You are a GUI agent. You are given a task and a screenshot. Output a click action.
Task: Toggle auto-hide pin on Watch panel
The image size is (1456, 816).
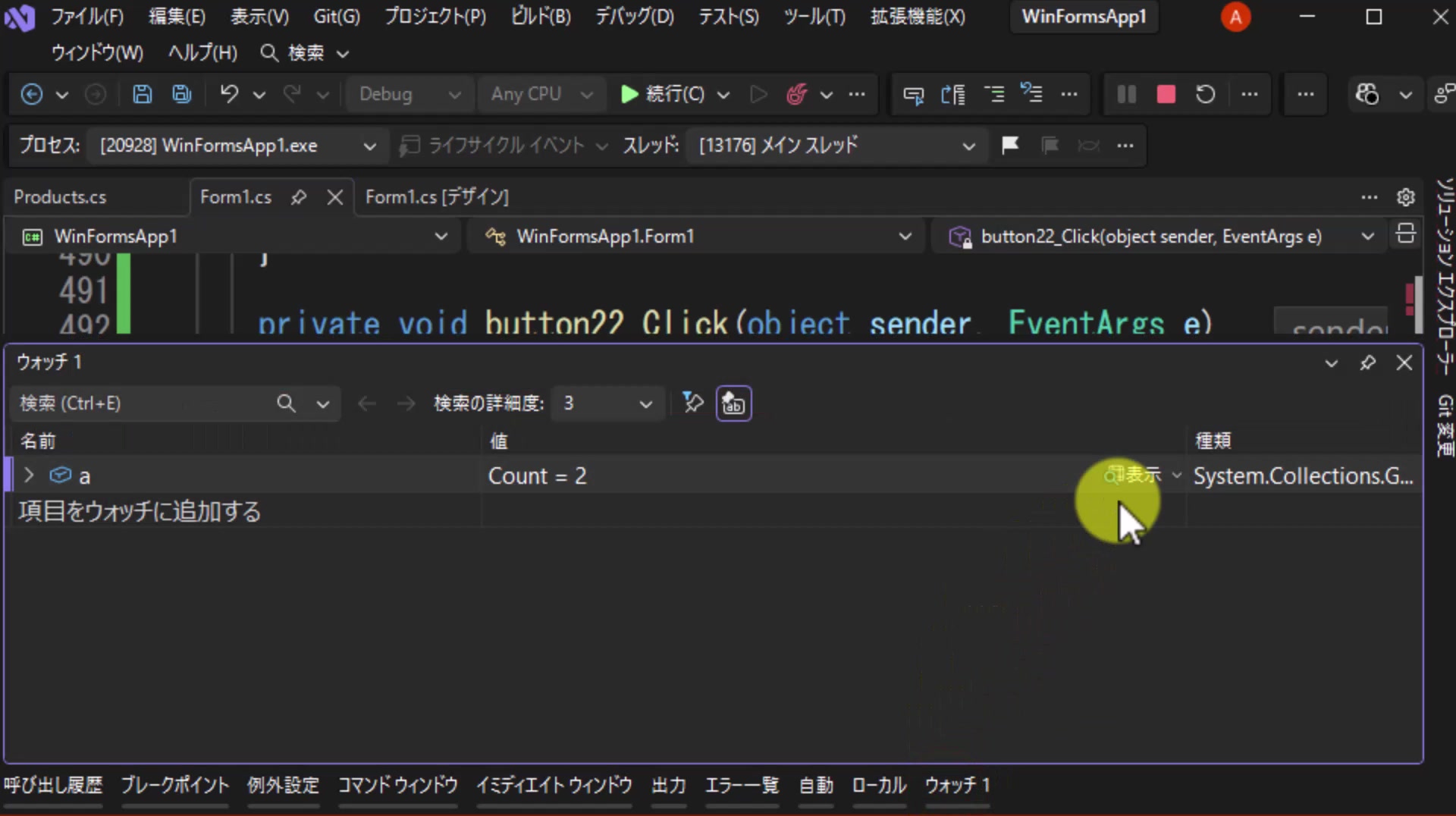click(x=1367, y=362)
